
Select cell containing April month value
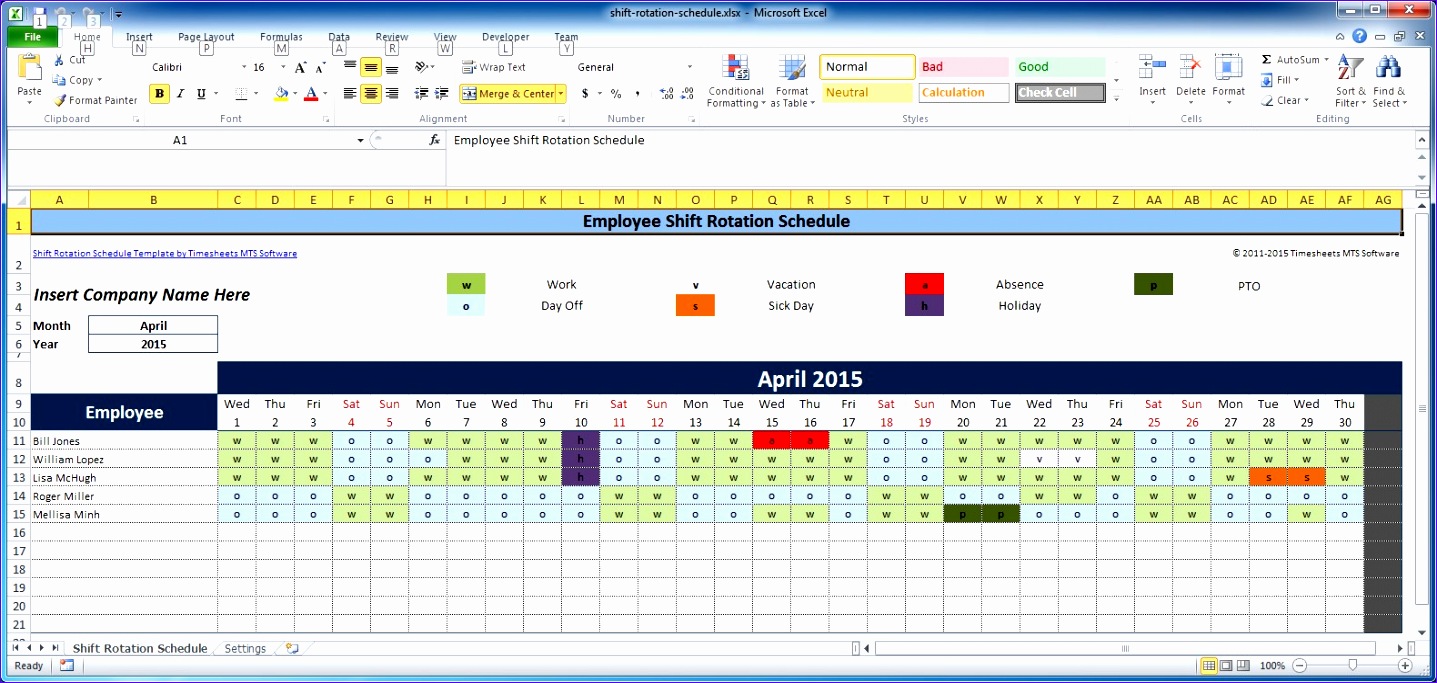point(152,325)
